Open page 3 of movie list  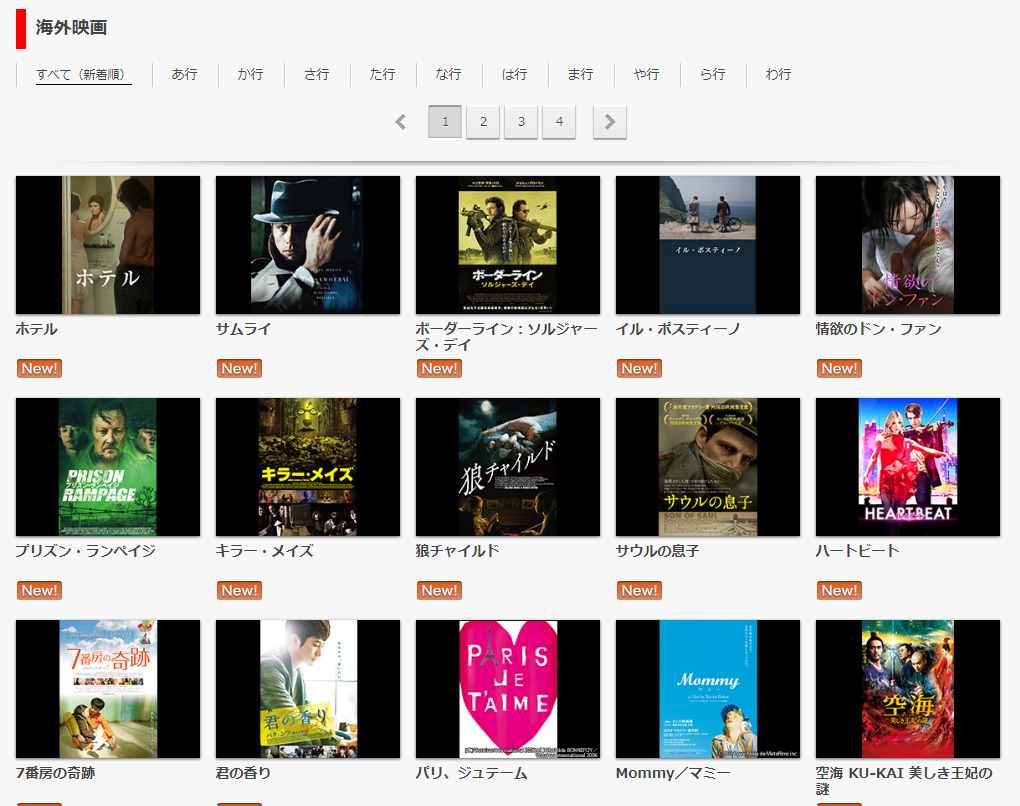(521, 122)
